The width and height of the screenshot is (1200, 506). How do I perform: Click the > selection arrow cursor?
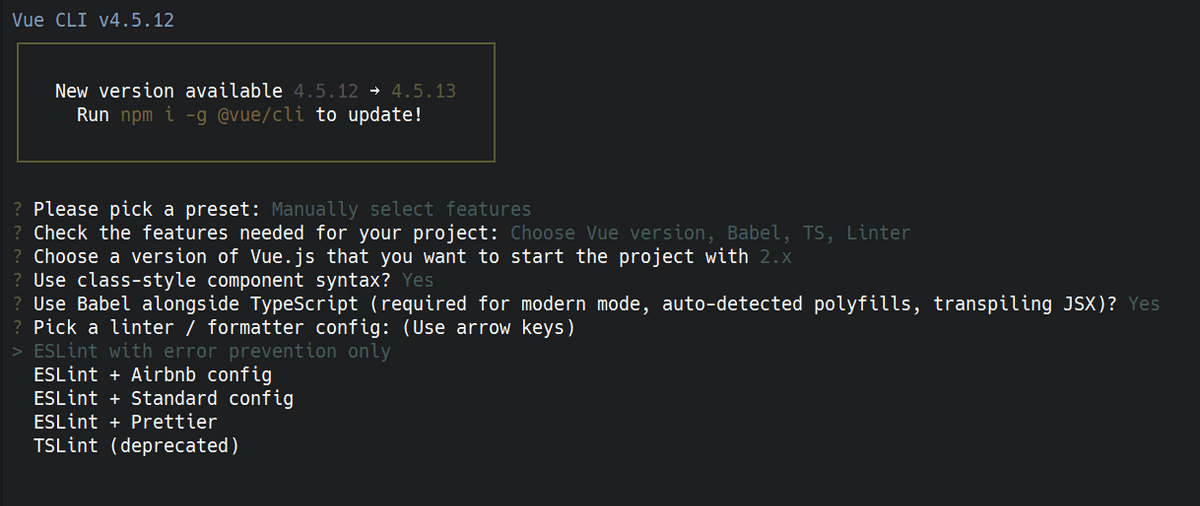[17, 351]
